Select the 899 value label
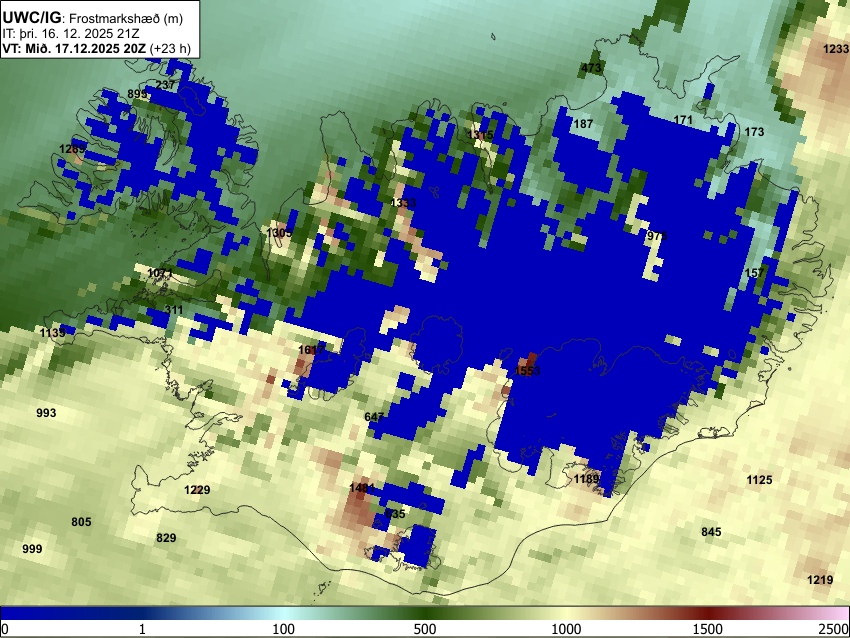 137,94
